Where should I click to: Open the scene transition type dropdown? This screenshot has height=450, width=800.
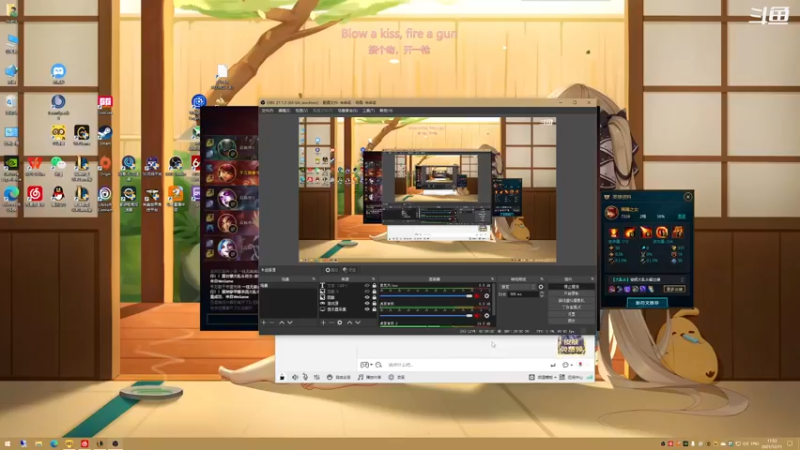pyautogui.click(x=518, y=287)
